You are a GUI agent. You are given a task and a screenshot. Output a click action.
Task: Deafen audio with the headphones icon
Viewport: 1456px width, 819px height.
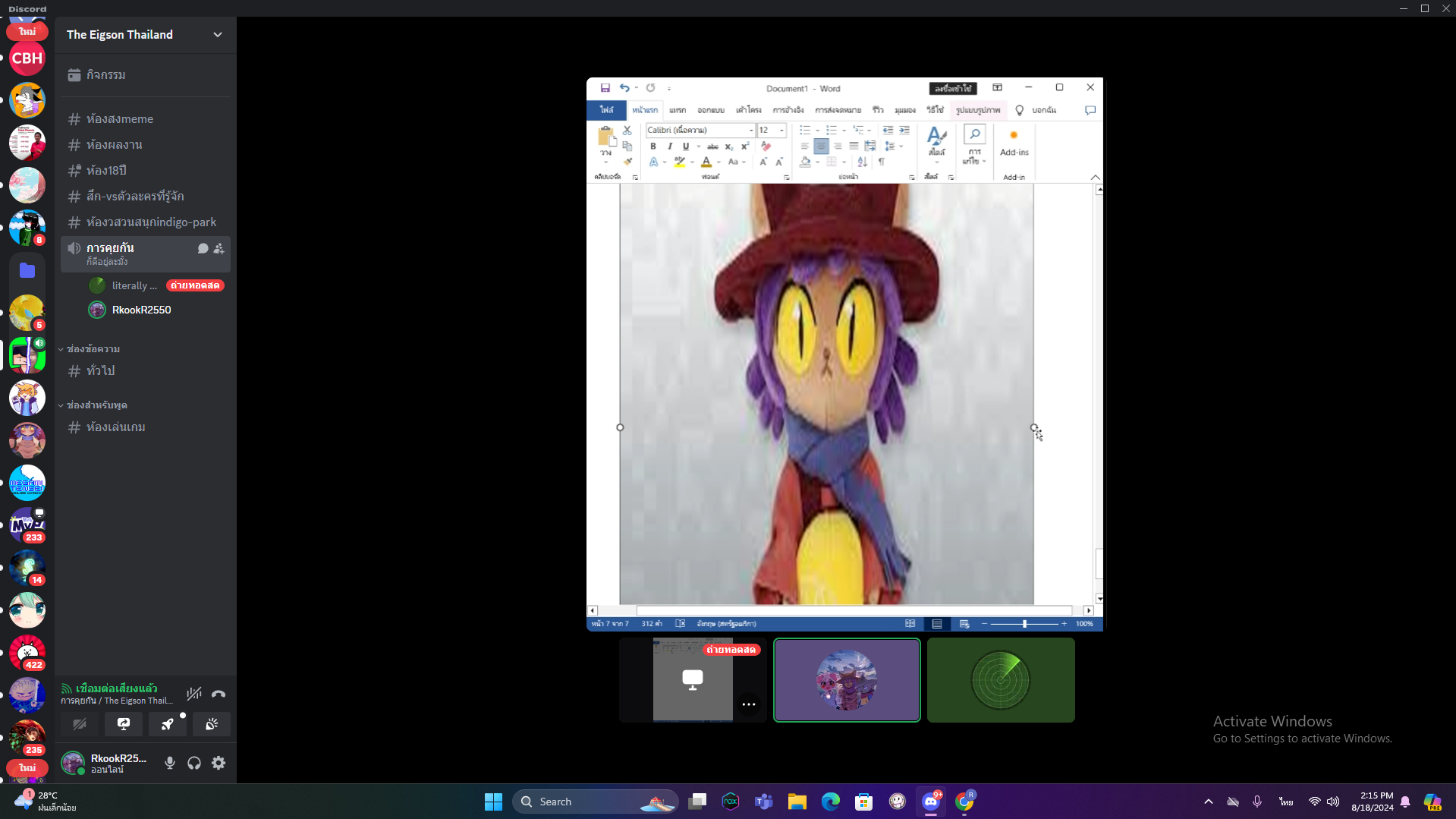tap(194, 763)
